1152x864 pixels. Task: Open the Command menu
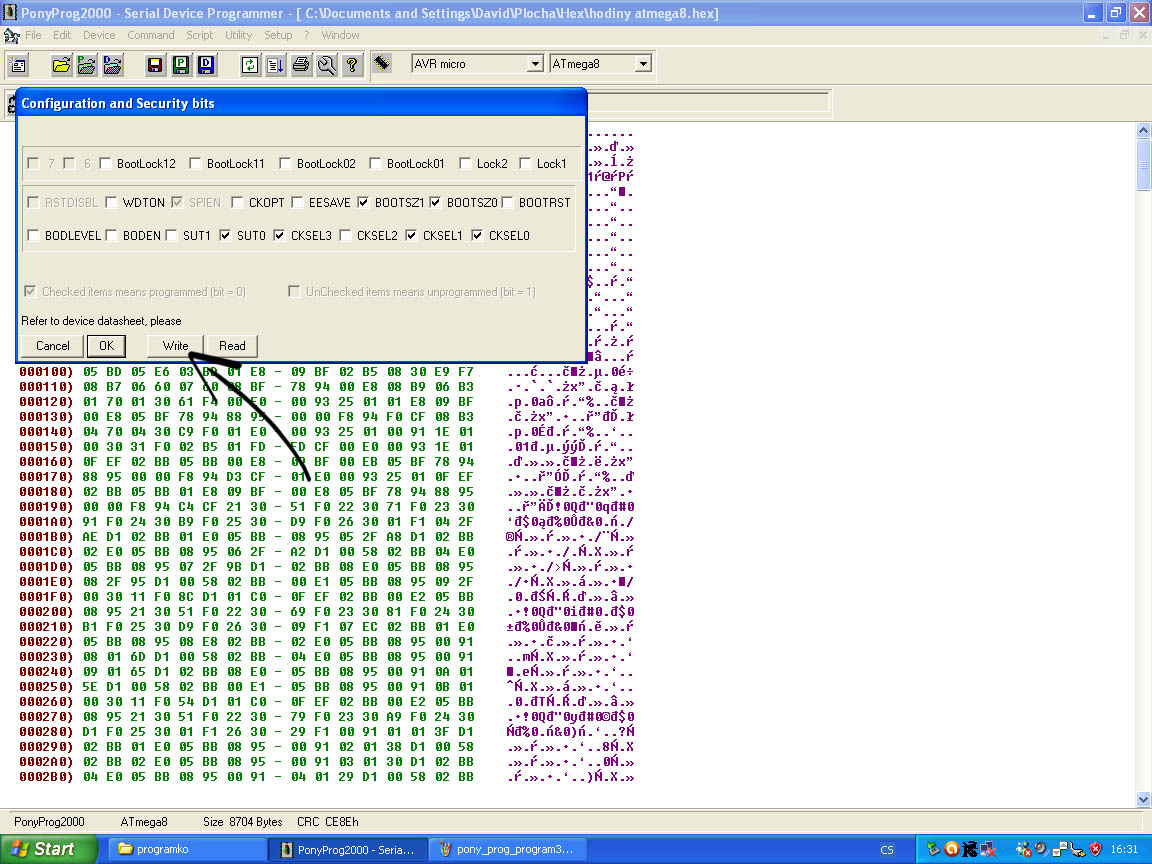151,35
